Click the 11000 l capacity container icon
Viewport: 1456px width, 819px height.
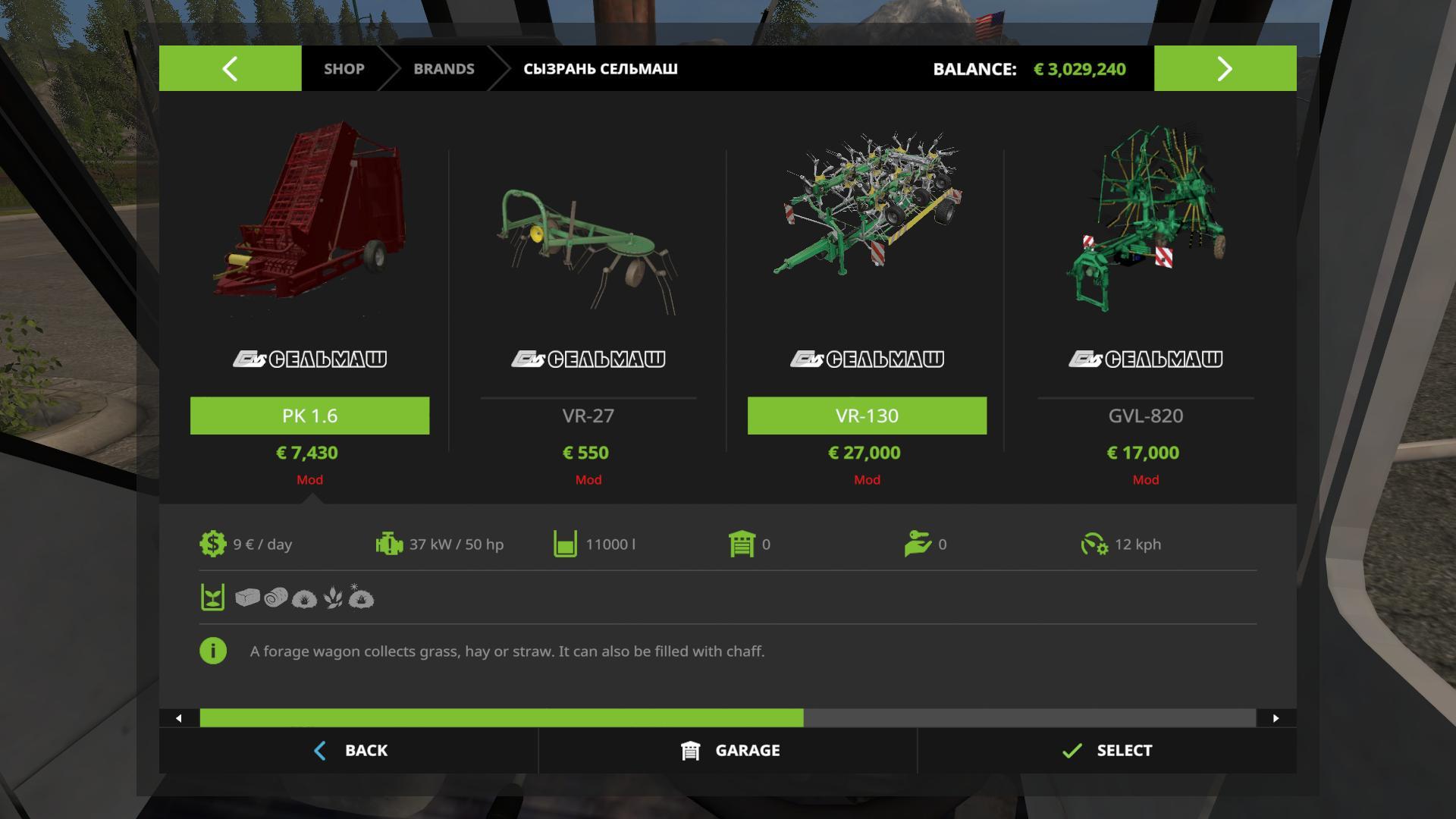[565, 544]
